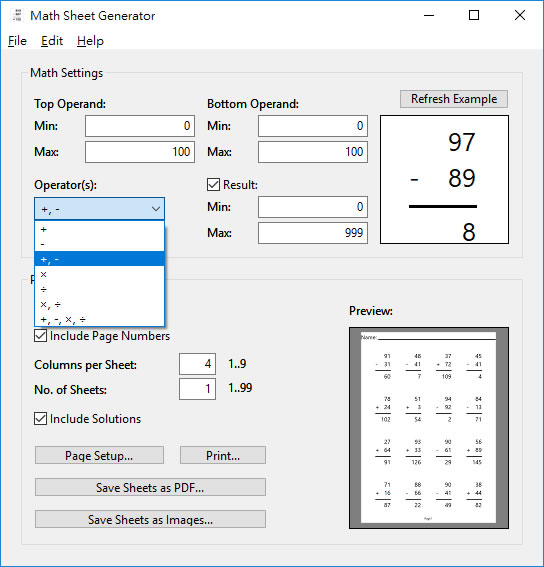Open the Page Setup dialog

pos(99,455)
